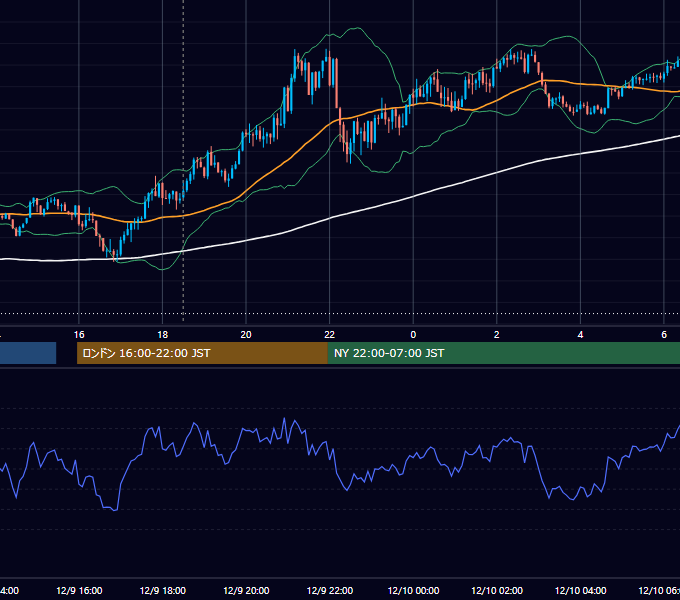680x600 pixels.
Task: Click the "2" hour label on chart axis
Action: pos(497,335)
